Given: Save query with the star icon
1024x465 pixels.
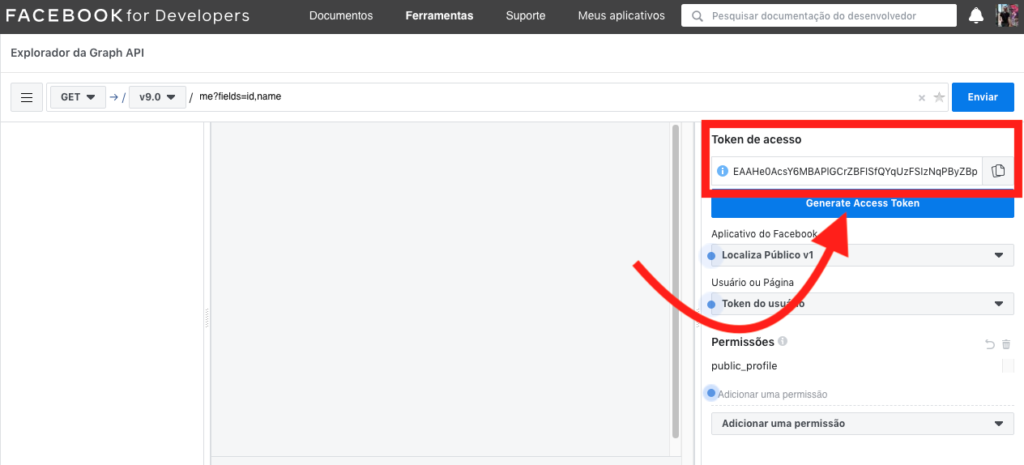Looking at the screenshot, I should pos(939,97).
